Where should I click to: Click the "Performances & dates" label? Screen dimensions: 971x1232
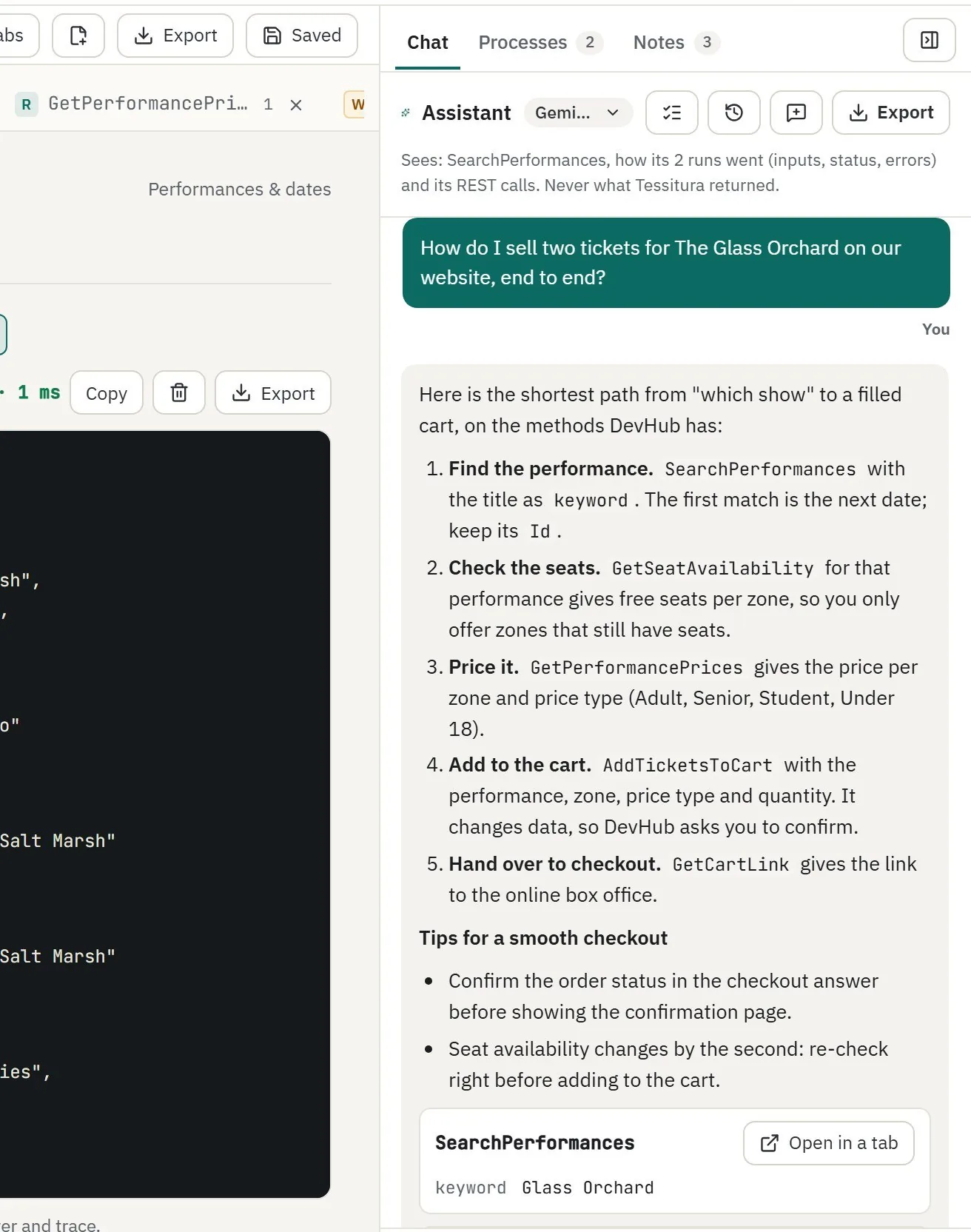[239, 190]
